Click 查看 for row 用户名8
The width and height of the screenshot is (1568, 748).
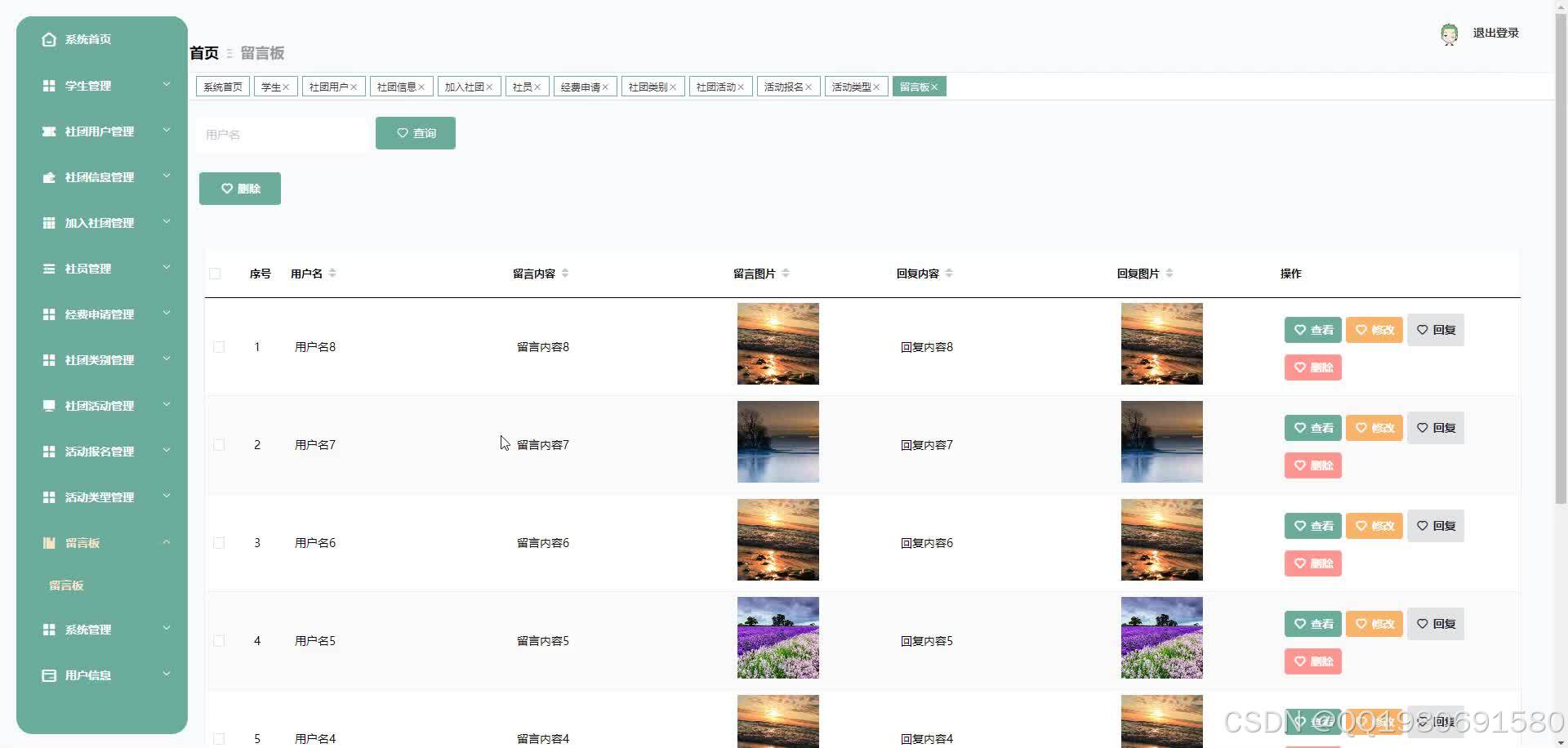tap(1313, 330)
